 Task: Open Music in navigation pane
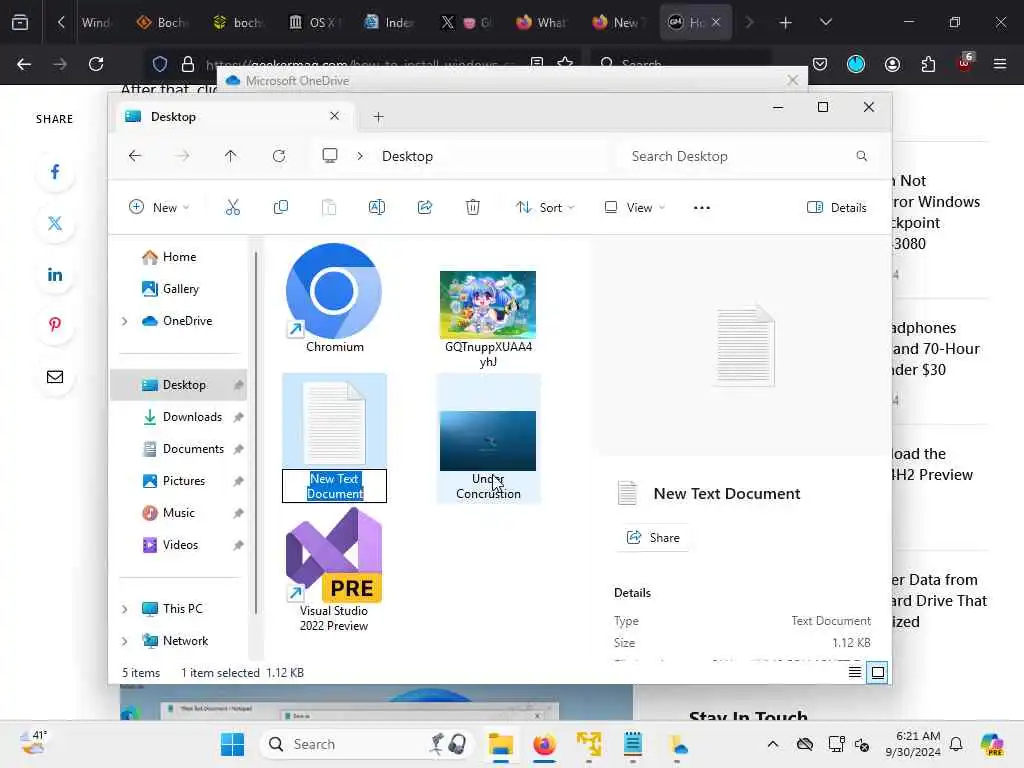pyautogui.click(x=179, y=513)
